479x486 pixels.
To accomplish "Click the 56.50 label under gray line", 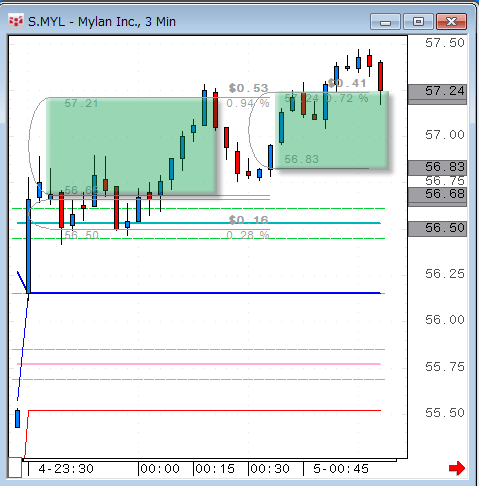I will (x=81, y=235).
